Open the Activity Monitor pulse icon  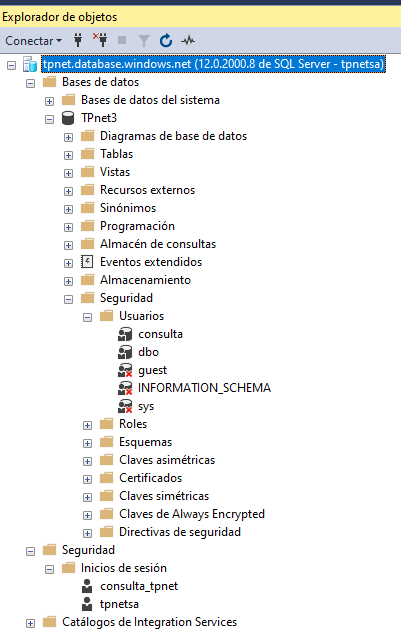(188, 40)
